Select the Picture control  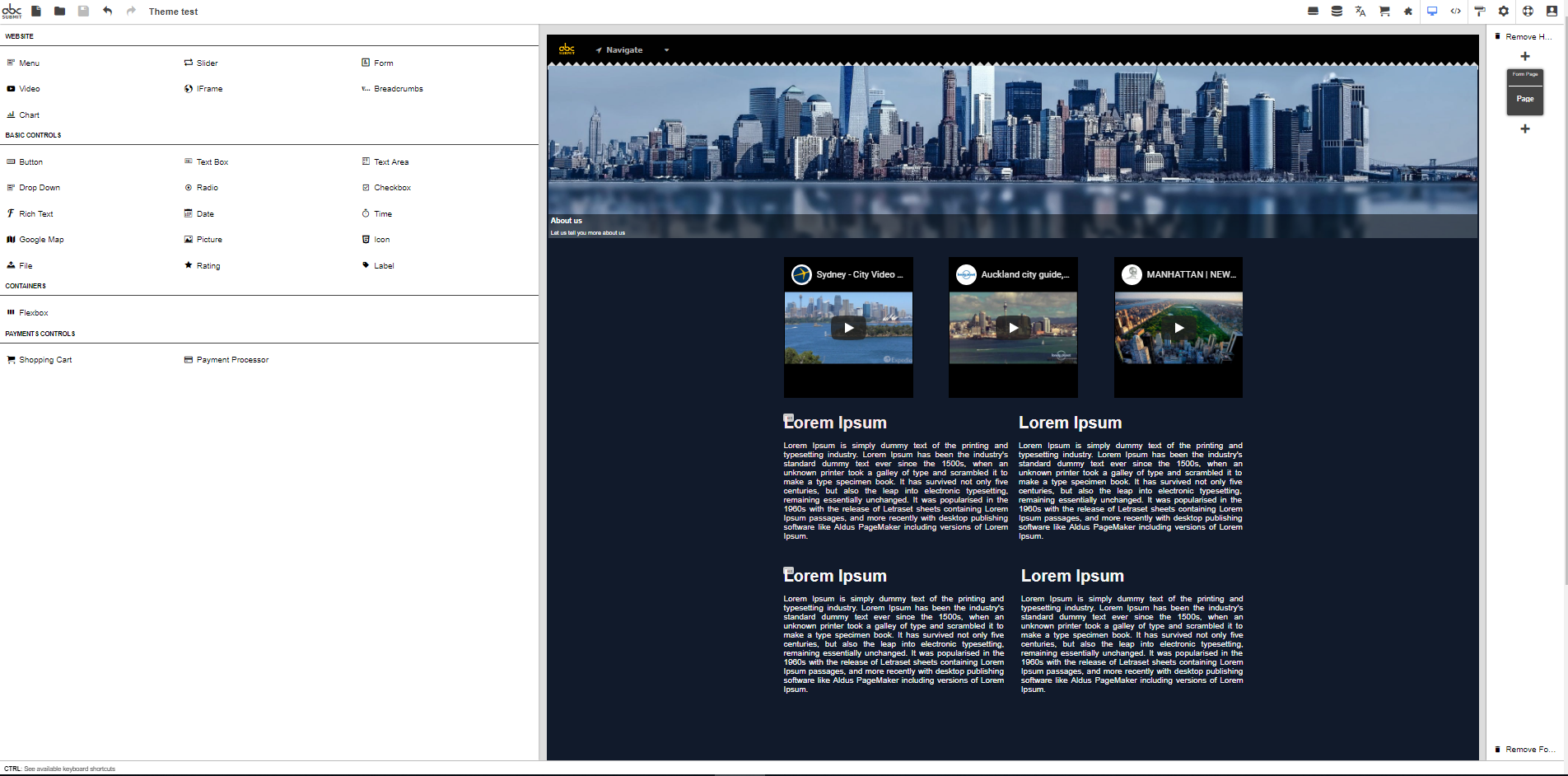[203, 239]
